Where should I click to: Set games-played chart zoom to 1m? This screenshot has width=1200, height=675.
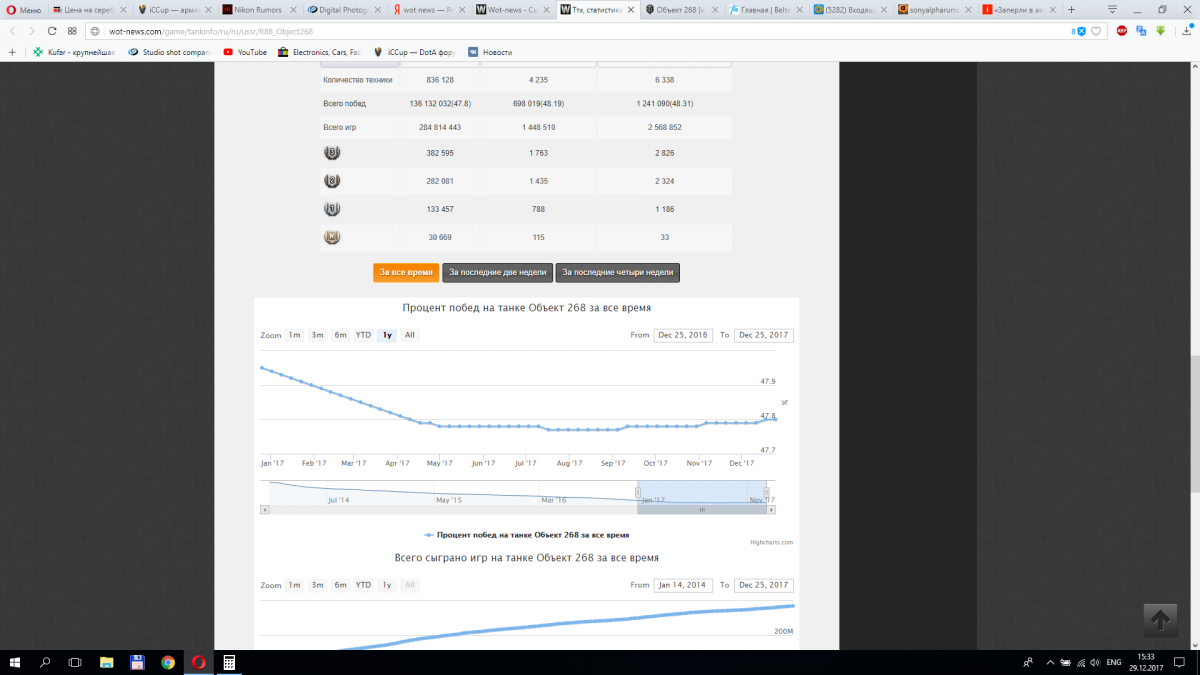pyautogui.click(x=295, y=585)
